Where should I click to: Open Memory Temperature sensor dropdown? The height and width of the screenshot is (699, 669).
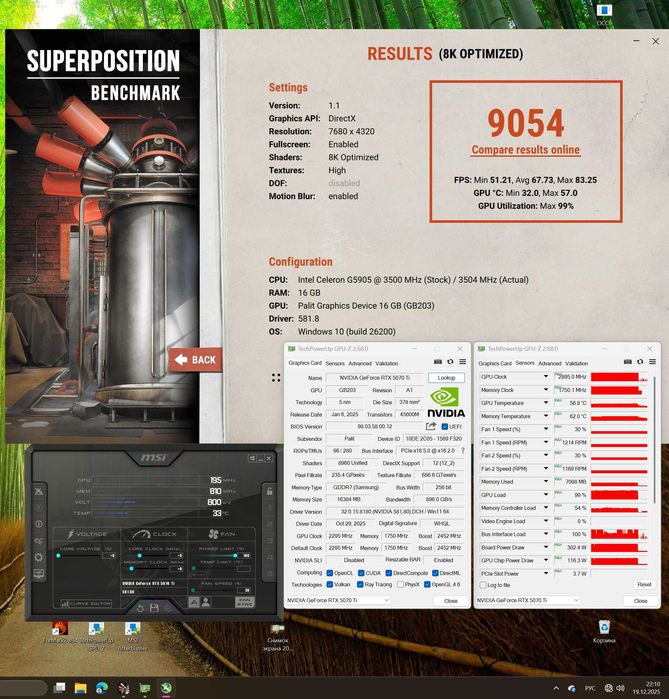[x=546, y=416]
